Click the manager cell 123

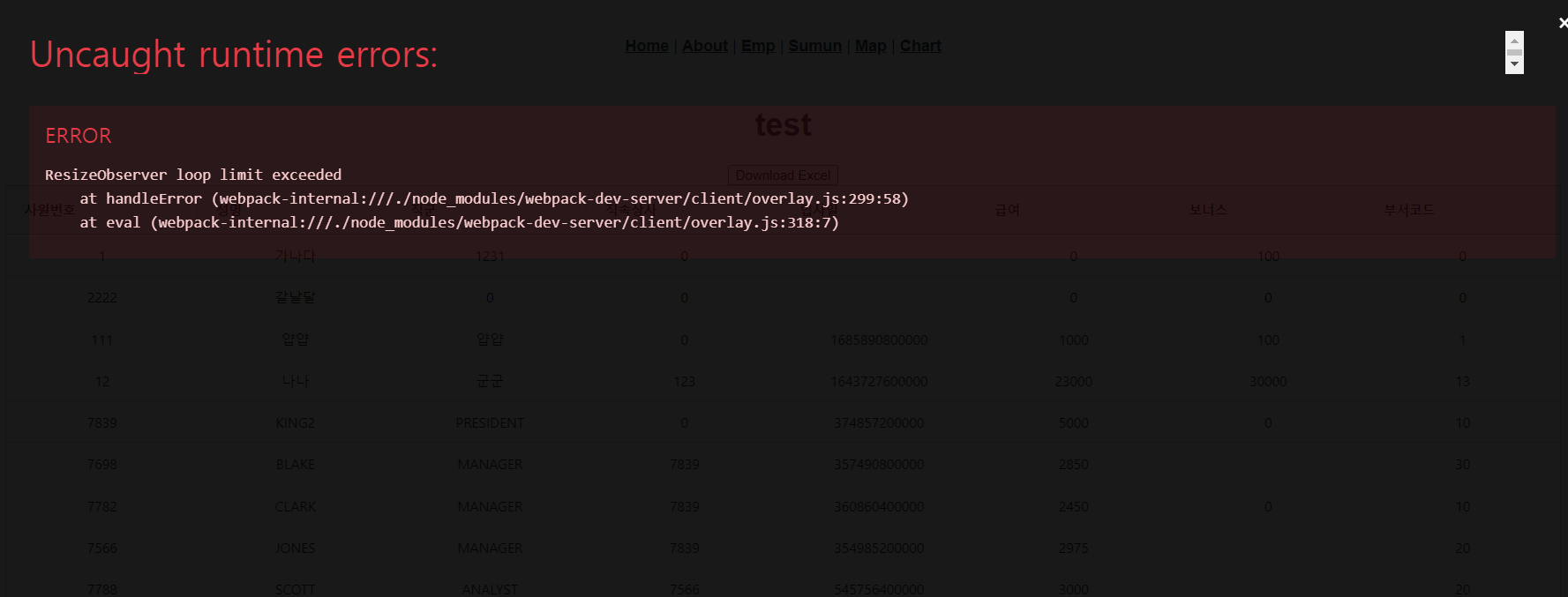pyautogui.click(x=684, y=381)
